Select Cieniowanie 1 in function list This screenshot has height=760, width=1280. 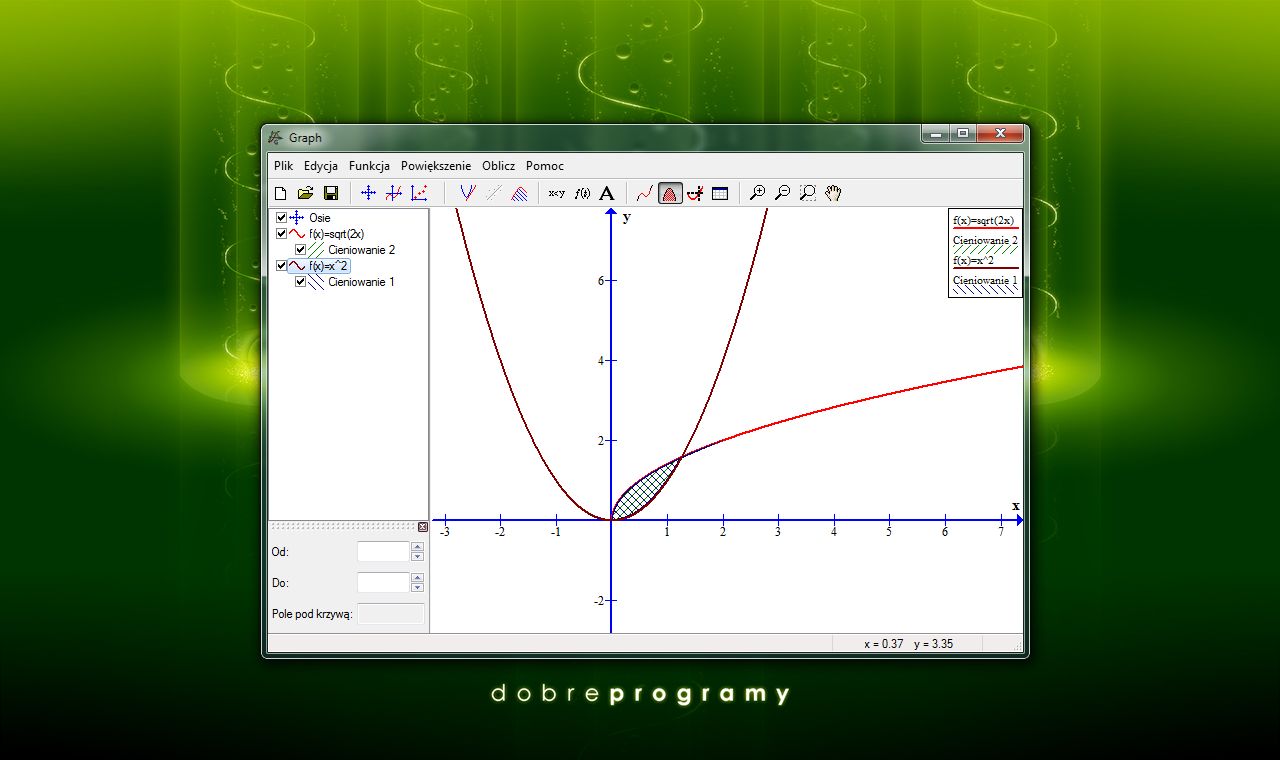(361, 281)
